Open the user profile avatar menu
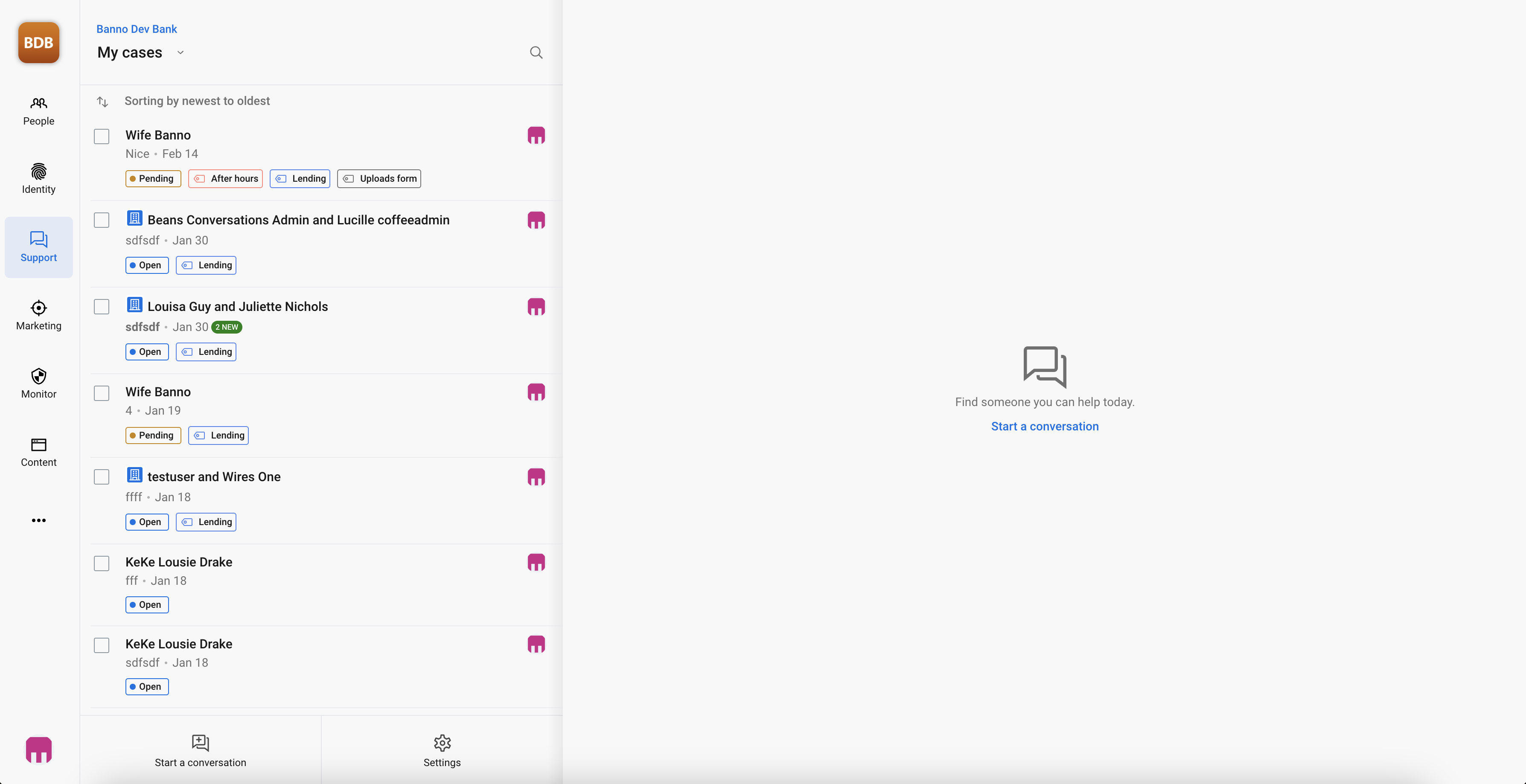Viewport: 1526px width, 784px height. pyautogui.click(x=38, y=749)
